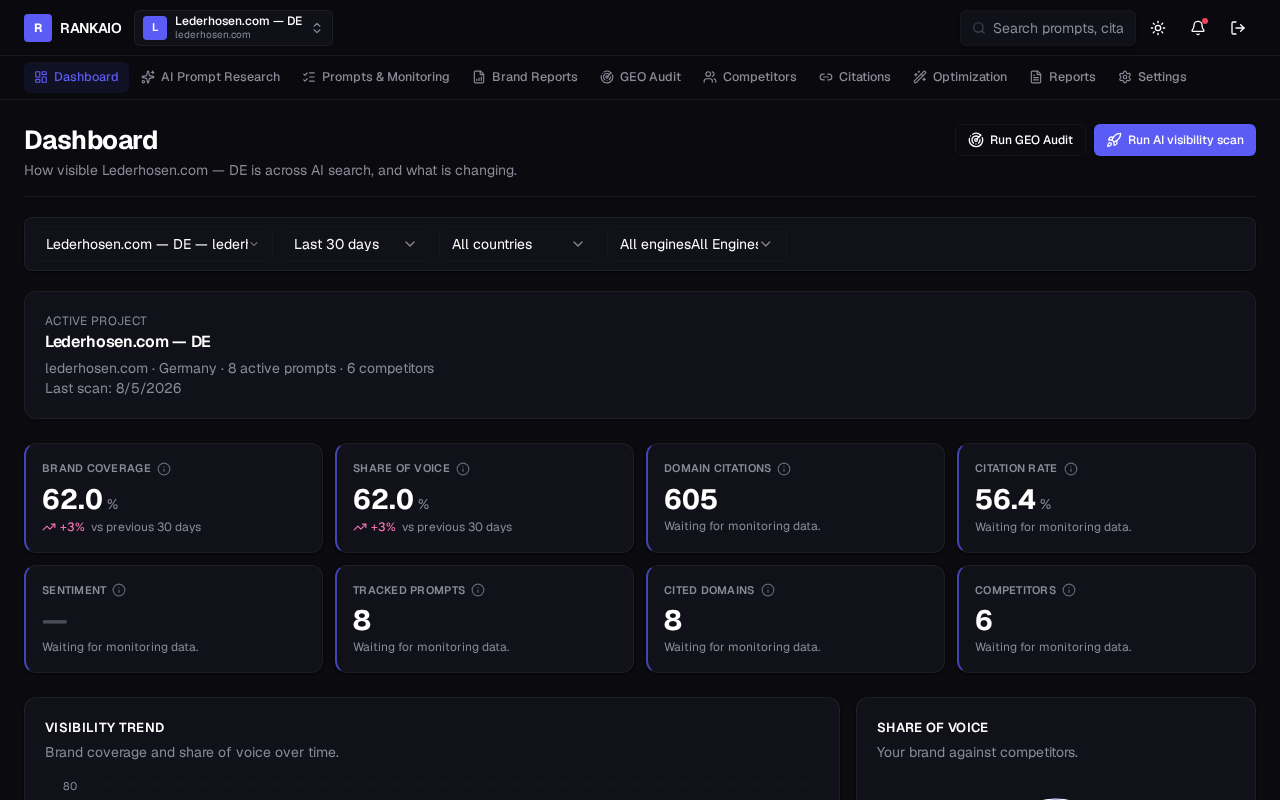Open the Last 30 days dropdown
The image size is (1280, 800).
click(355, 244)
